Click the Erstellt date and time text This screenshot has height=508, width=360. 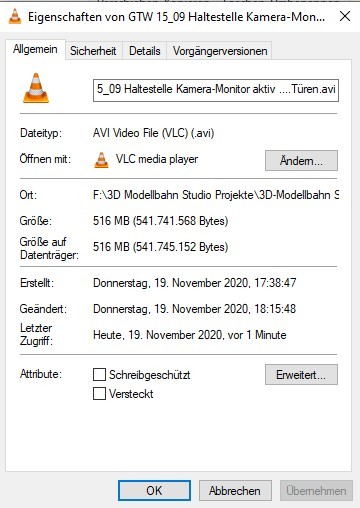[194, 283]
